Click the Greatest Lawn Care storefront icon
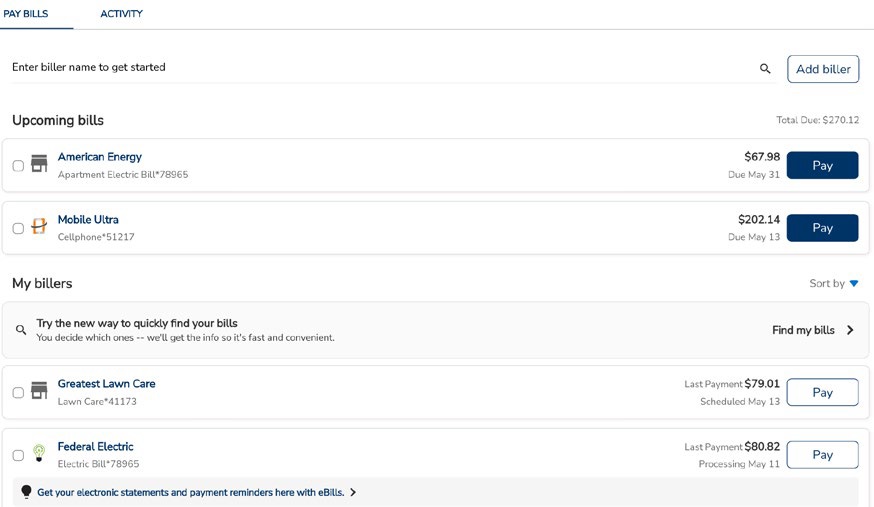Viewport: 874px width, 507px height. point(39,390)
